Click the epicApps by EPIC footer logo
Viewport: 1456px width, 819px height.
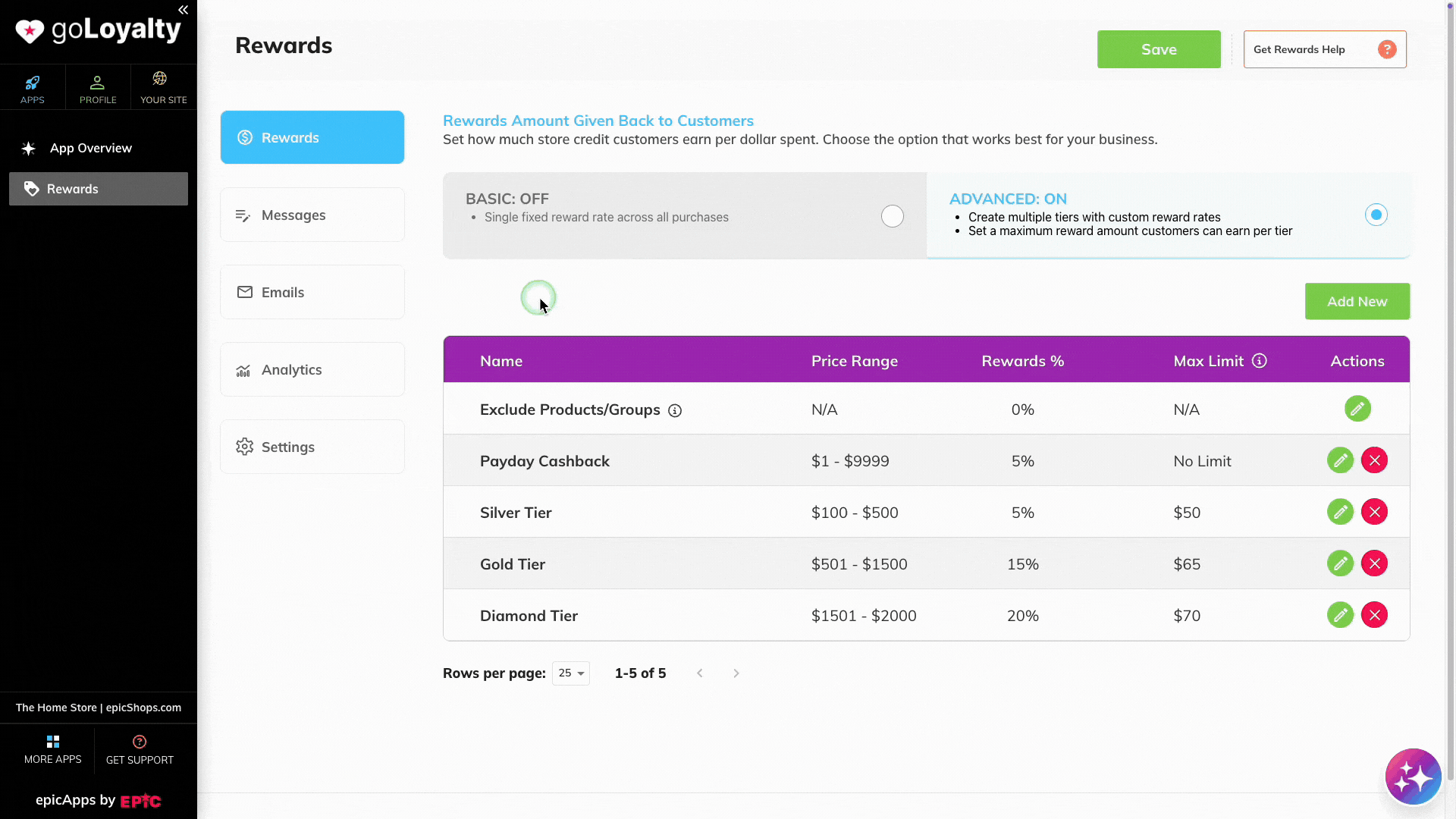(99, 800)
